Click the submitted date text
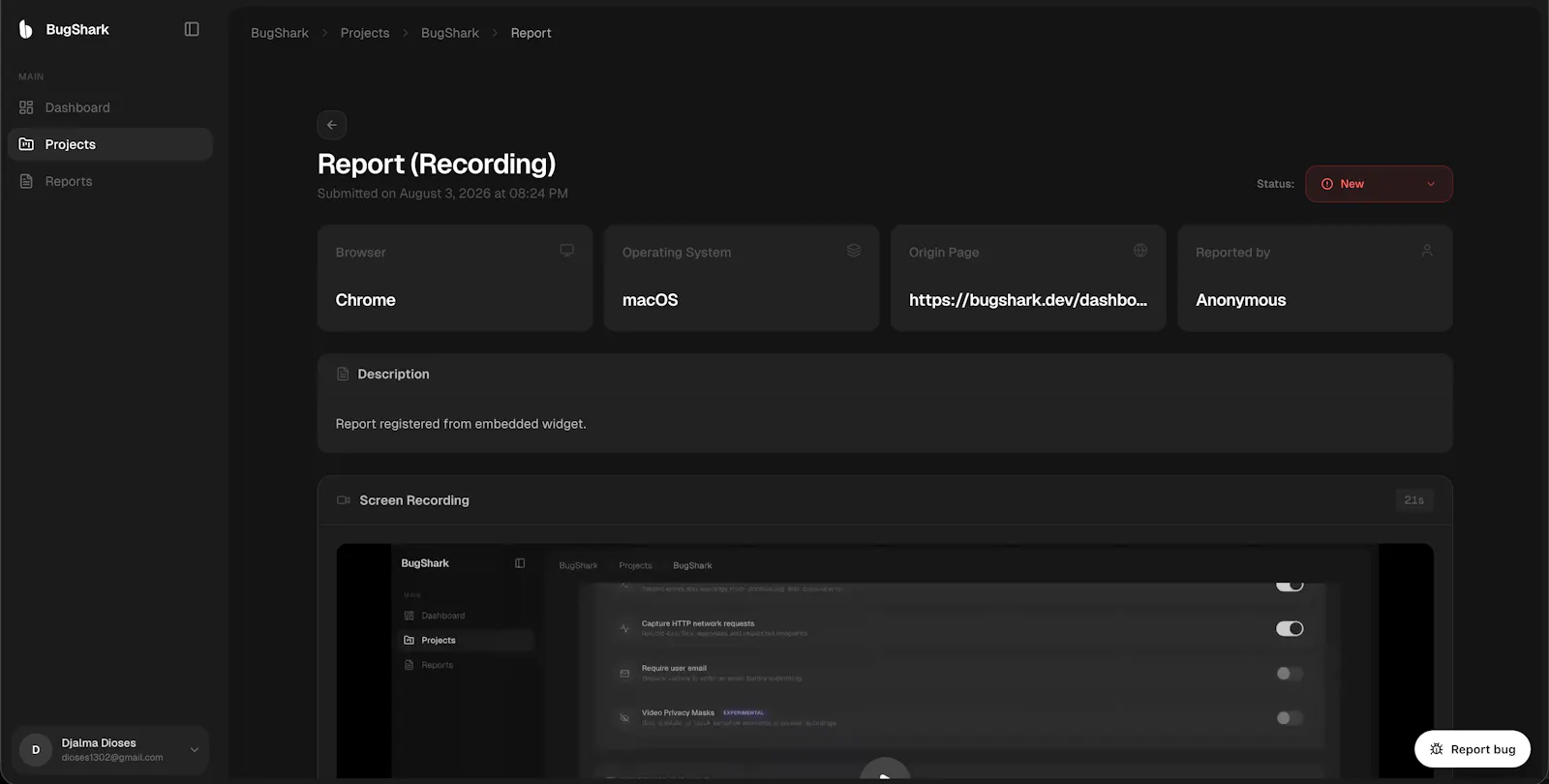The height and width of the screenshot is (784, 1549). (442, 194)
